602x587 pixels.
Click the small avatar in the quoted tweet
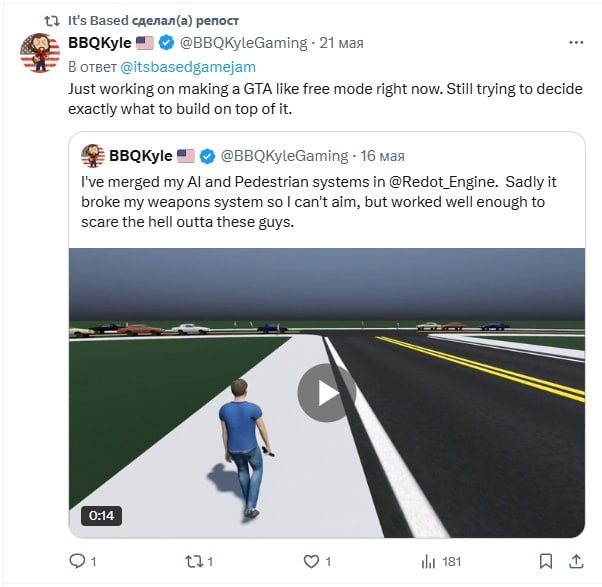coord(94,156)
